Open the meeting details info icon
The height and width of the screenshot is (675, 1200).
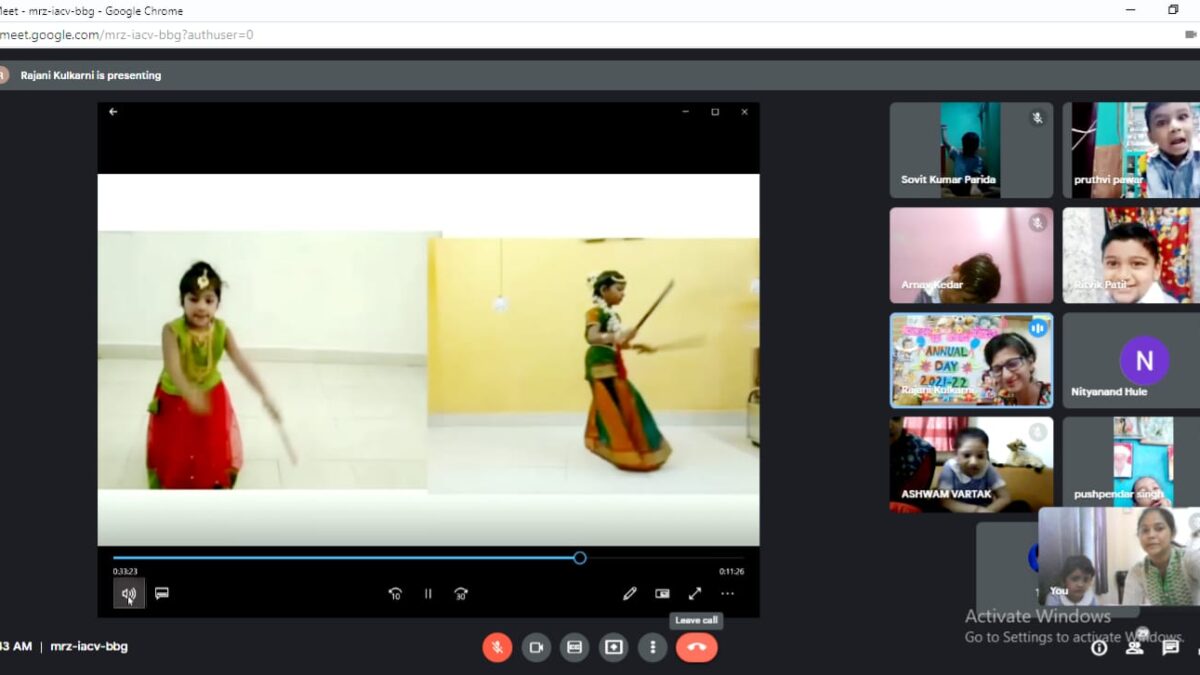point(1099,648)
